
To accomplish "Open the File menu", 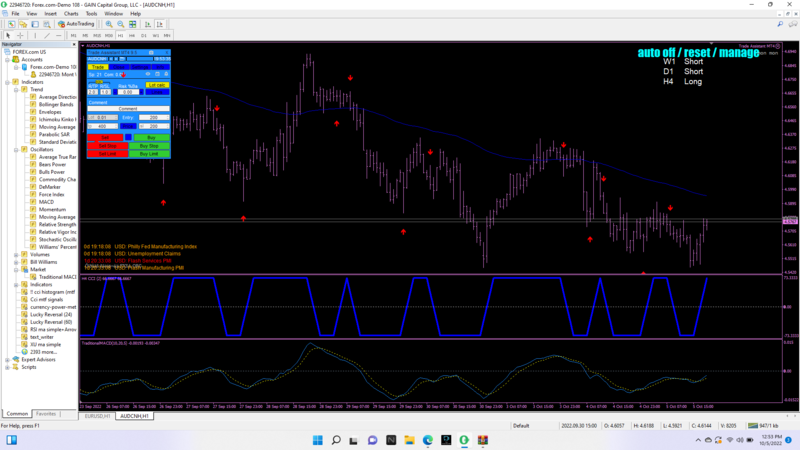I will (15, 14).
